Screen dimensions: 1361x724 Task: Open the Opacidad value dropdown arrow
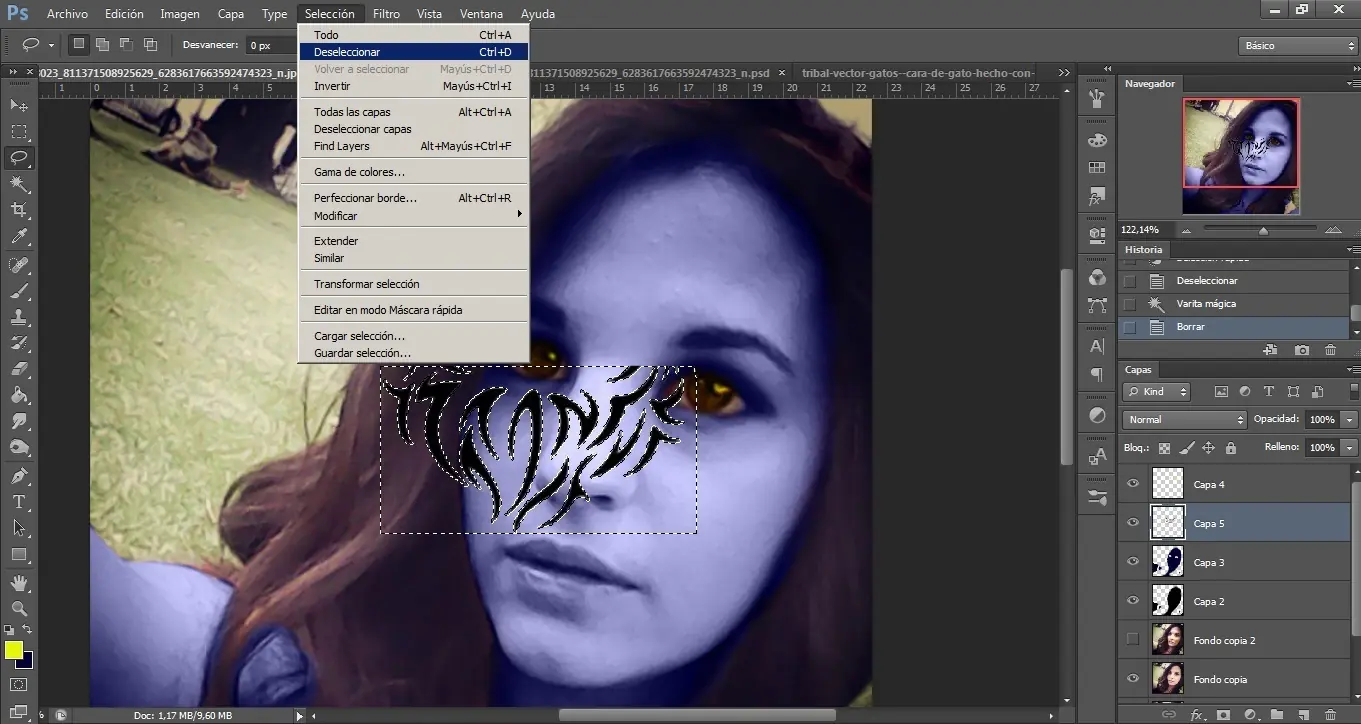pyautogui.click(x=1350, y=420)
